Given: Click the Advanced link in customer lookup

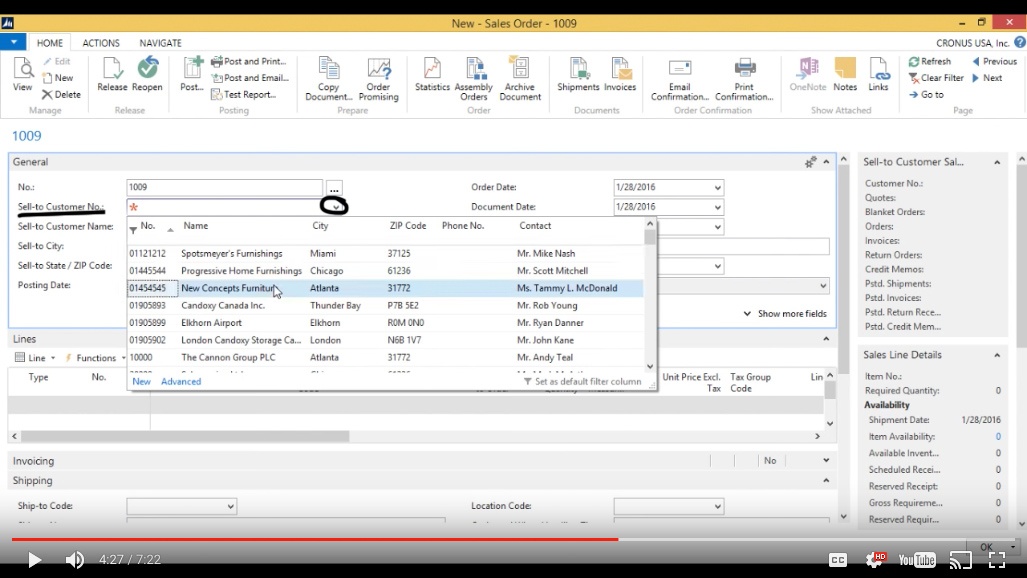Looking at the screenshot, I should pos(180,381).
